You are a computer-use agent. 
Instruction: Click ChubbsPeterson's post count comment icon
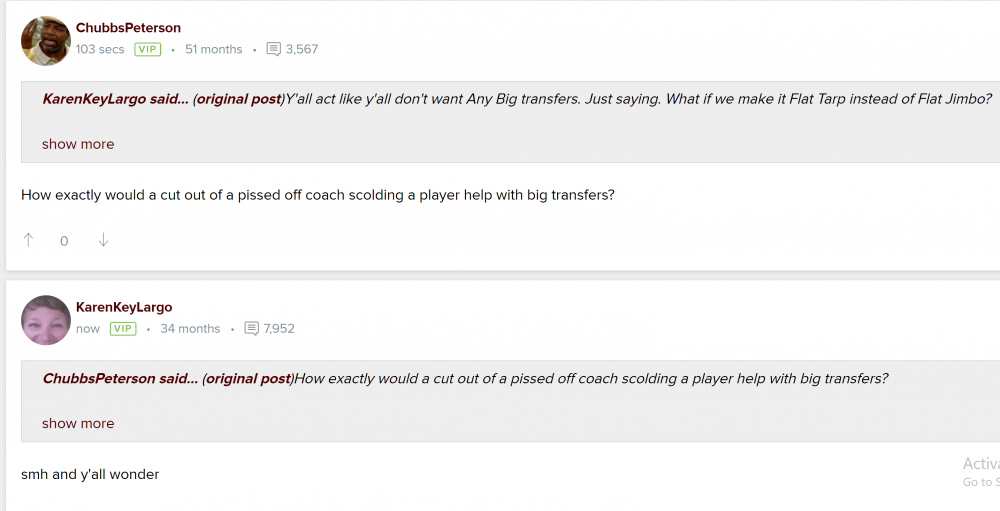tap(274, 49)
